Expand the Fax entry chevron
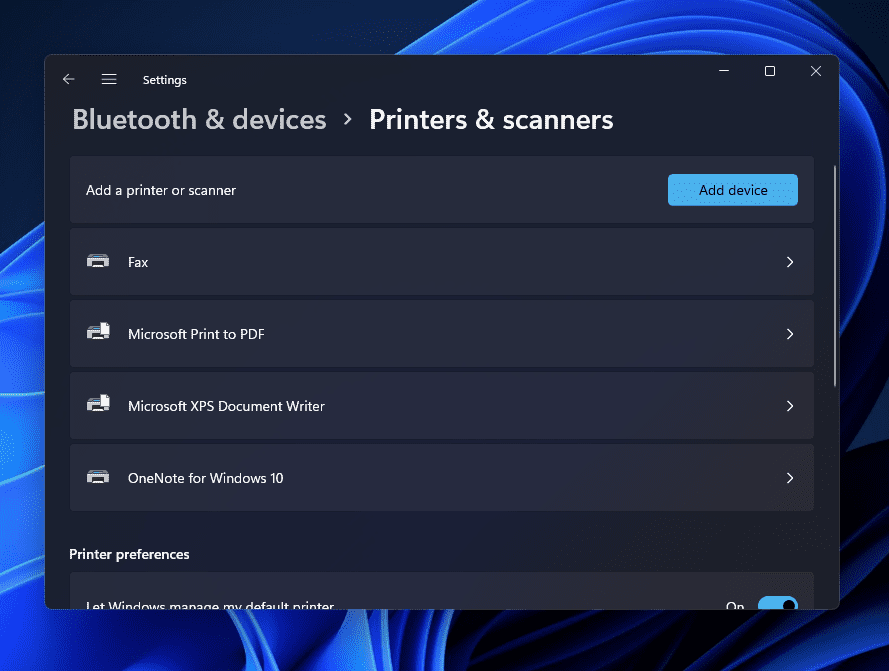Image resolution: width=889 pixels, height=671 pixels. (789, 262)
